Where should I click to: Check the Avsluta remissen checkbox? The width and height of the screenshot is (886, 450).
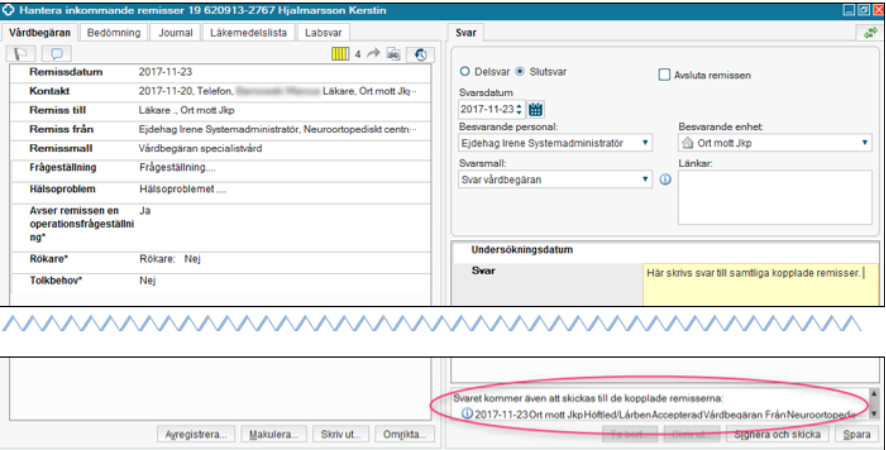pos(664,74)
